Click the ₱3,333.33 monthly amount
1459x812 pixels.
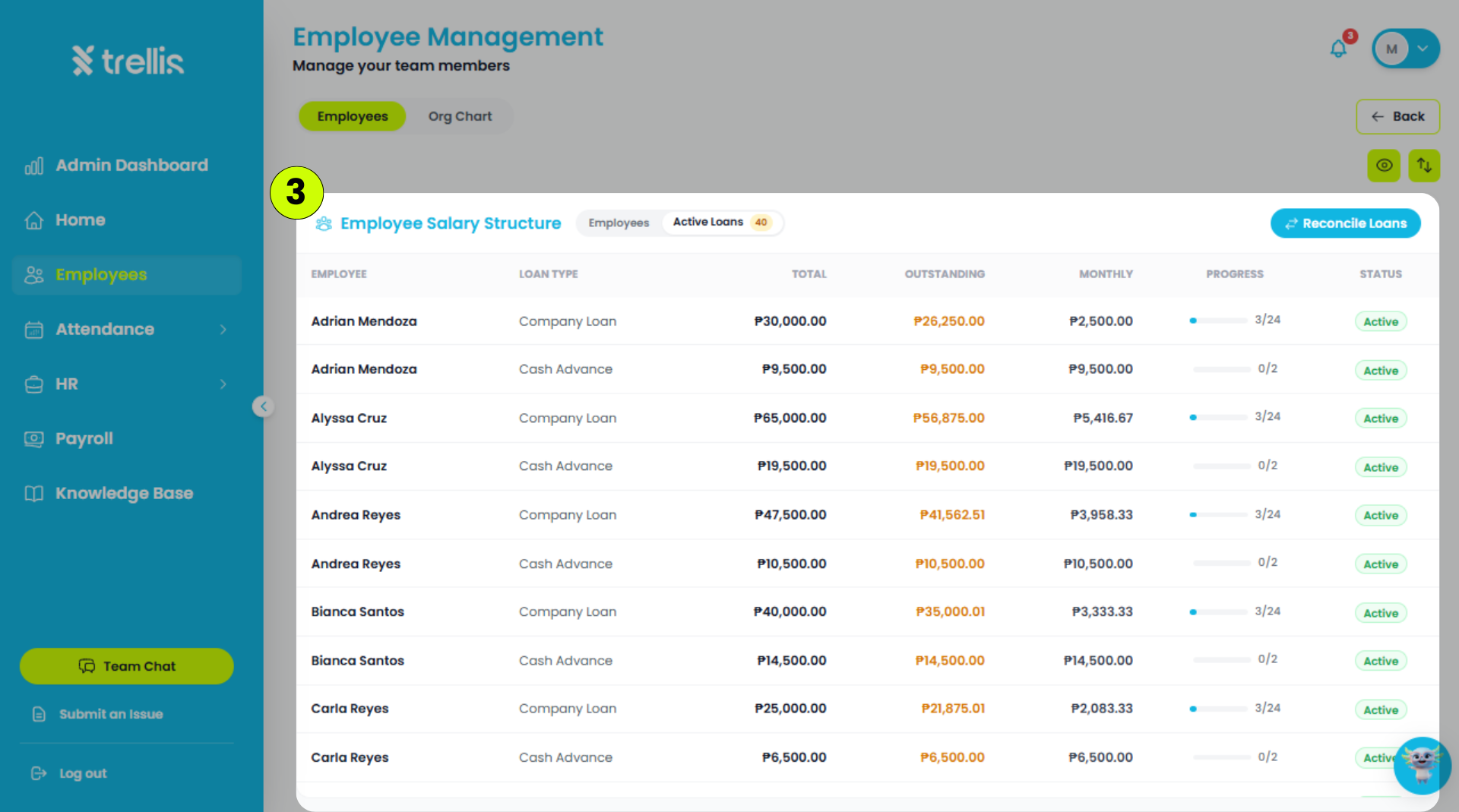(x=1102, y=611)
